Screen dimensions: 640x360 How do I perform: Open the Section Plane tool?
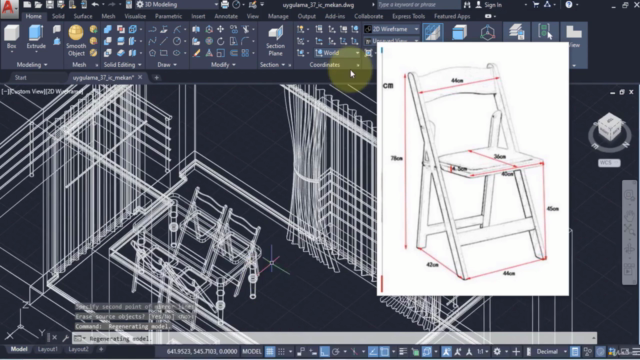pos(275,41)
